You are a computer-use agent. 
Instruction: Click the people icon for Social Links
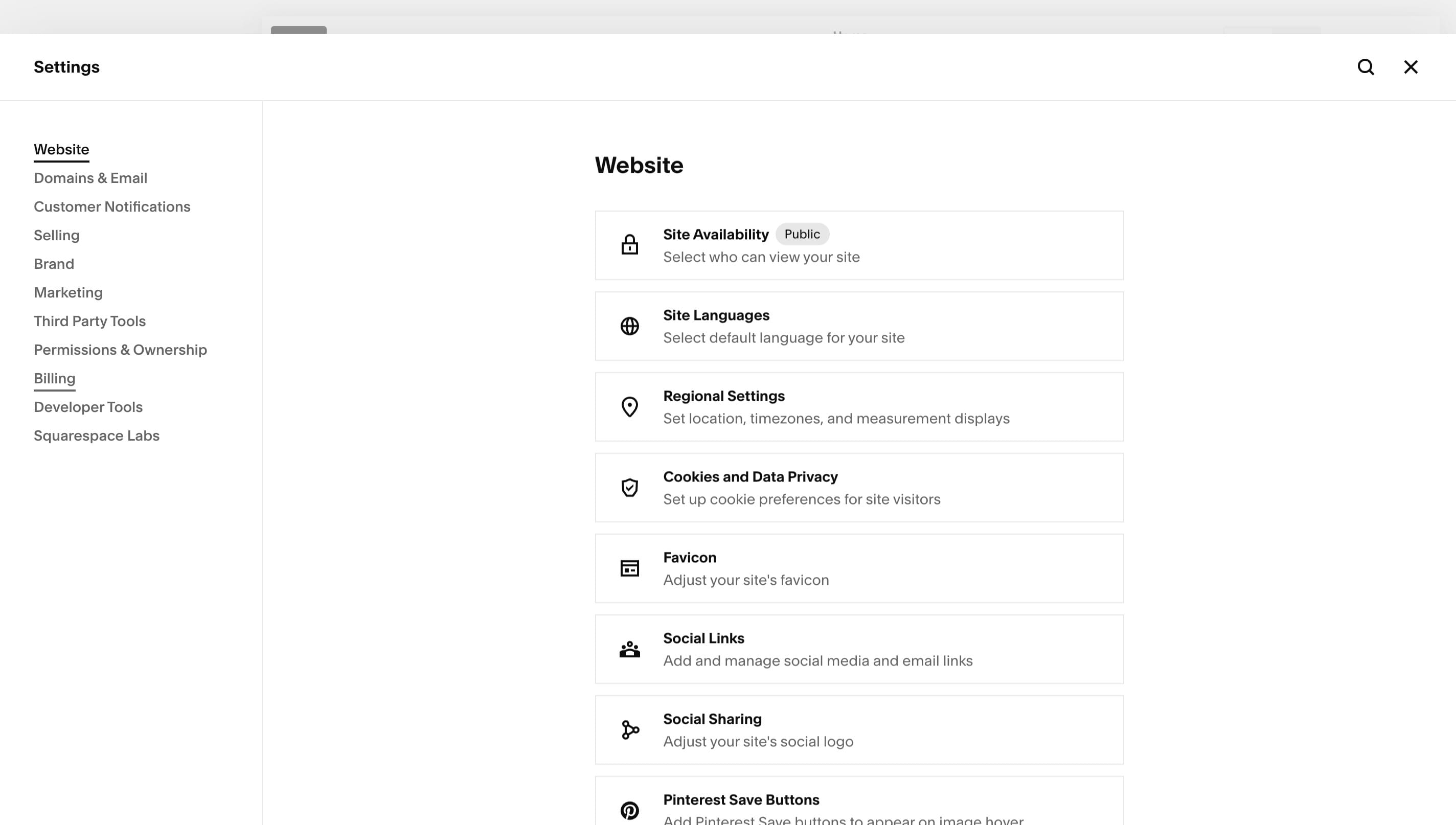629,649
